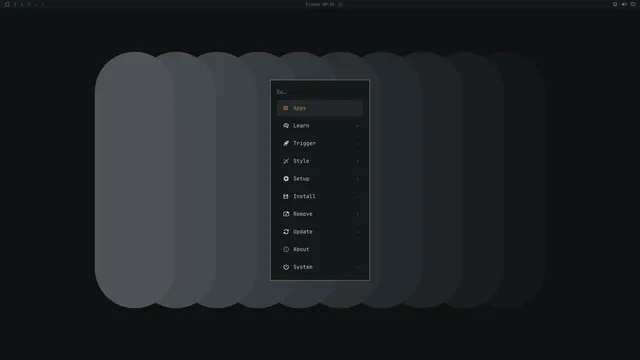Expand the Install submenu chevron
This screenshot has width=640, height=360.
358,196
